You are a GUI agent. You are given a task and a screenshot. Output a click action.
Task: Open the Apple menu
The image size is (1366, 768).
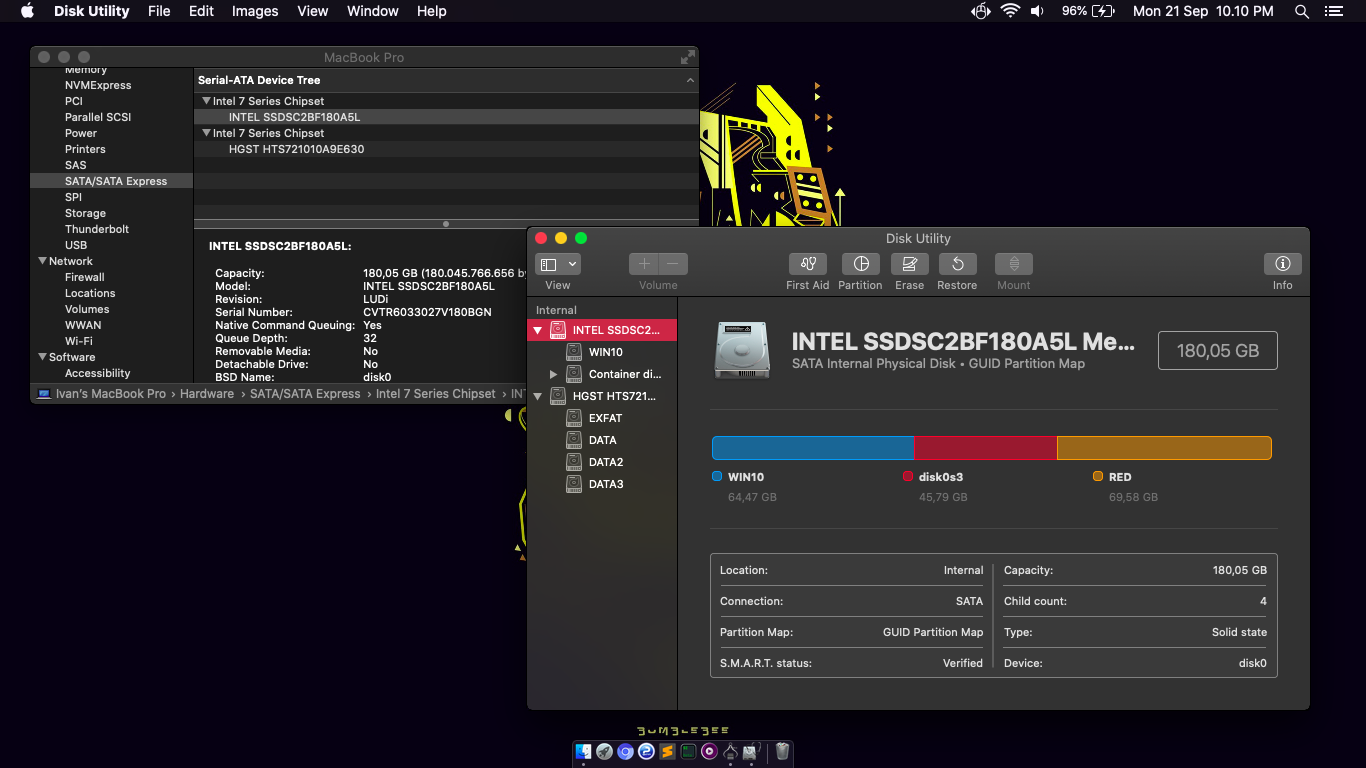click(27, 11)
